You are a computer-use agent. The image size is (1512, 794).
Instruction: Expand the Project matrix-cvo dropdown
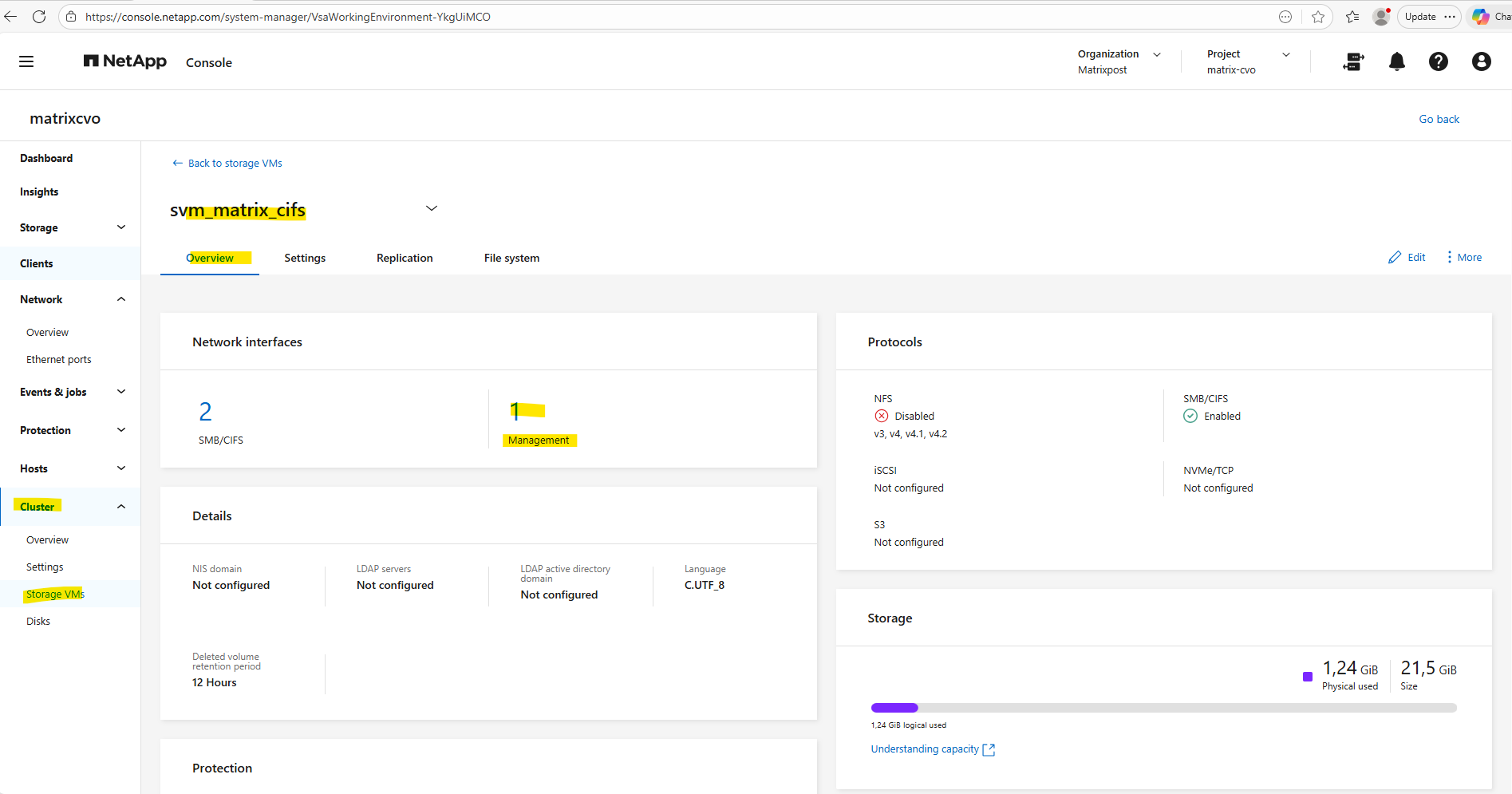click(1285, 54)
